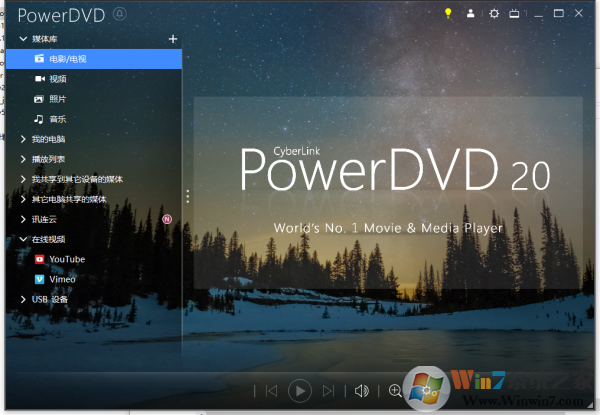Close the PowerDVD window
The image size is (600, 415).
click(579, 13)
